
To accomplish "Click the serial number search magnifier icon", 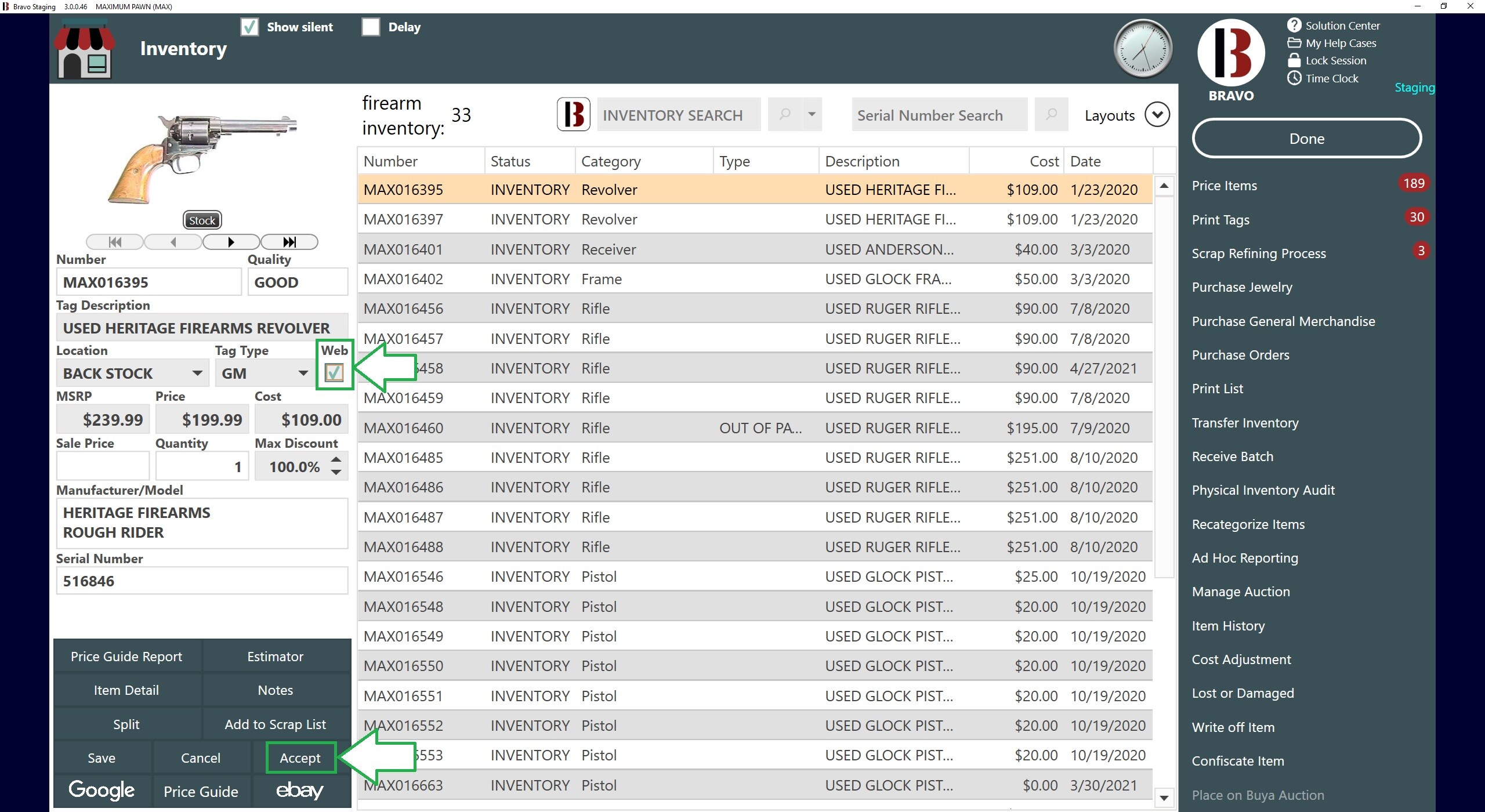I will [1051, 114].
